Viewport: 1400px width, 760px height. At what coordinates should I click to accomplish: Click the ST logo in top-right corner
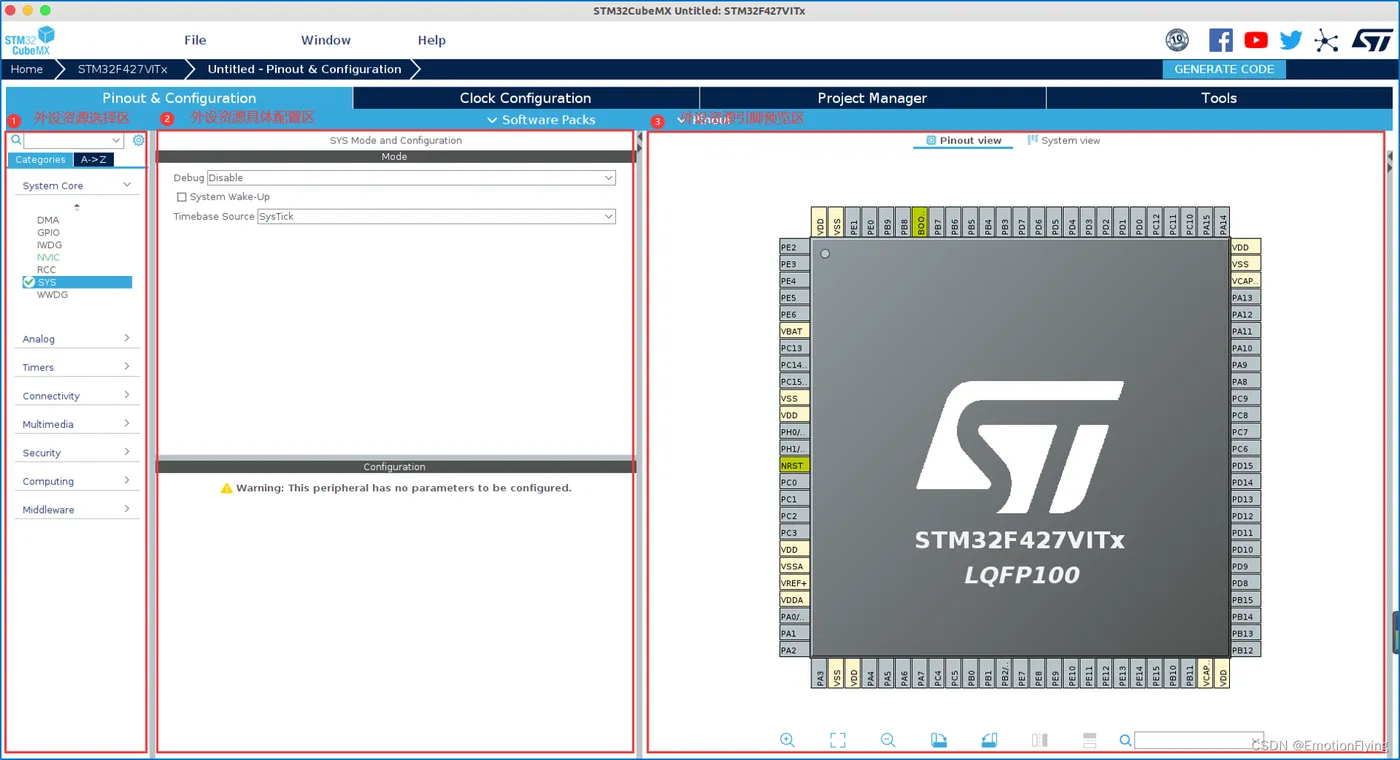tap(1371, 40)
